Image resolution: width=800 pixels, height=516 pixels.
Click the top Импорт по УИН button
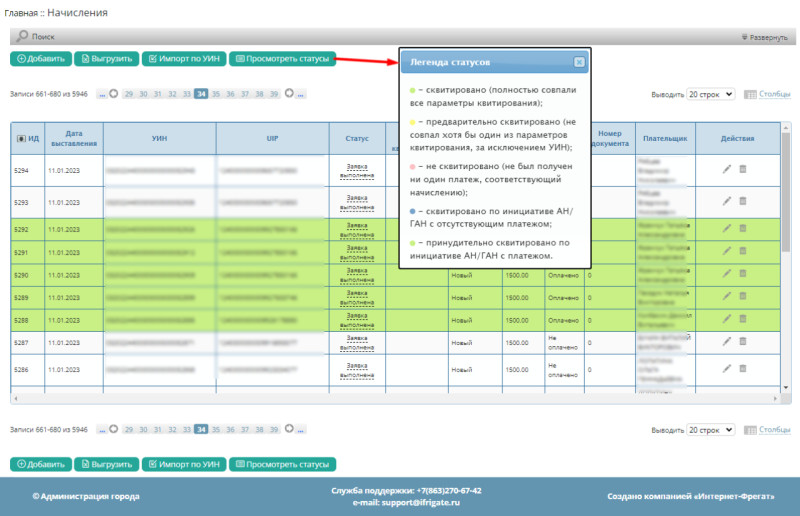click(183, 59)
